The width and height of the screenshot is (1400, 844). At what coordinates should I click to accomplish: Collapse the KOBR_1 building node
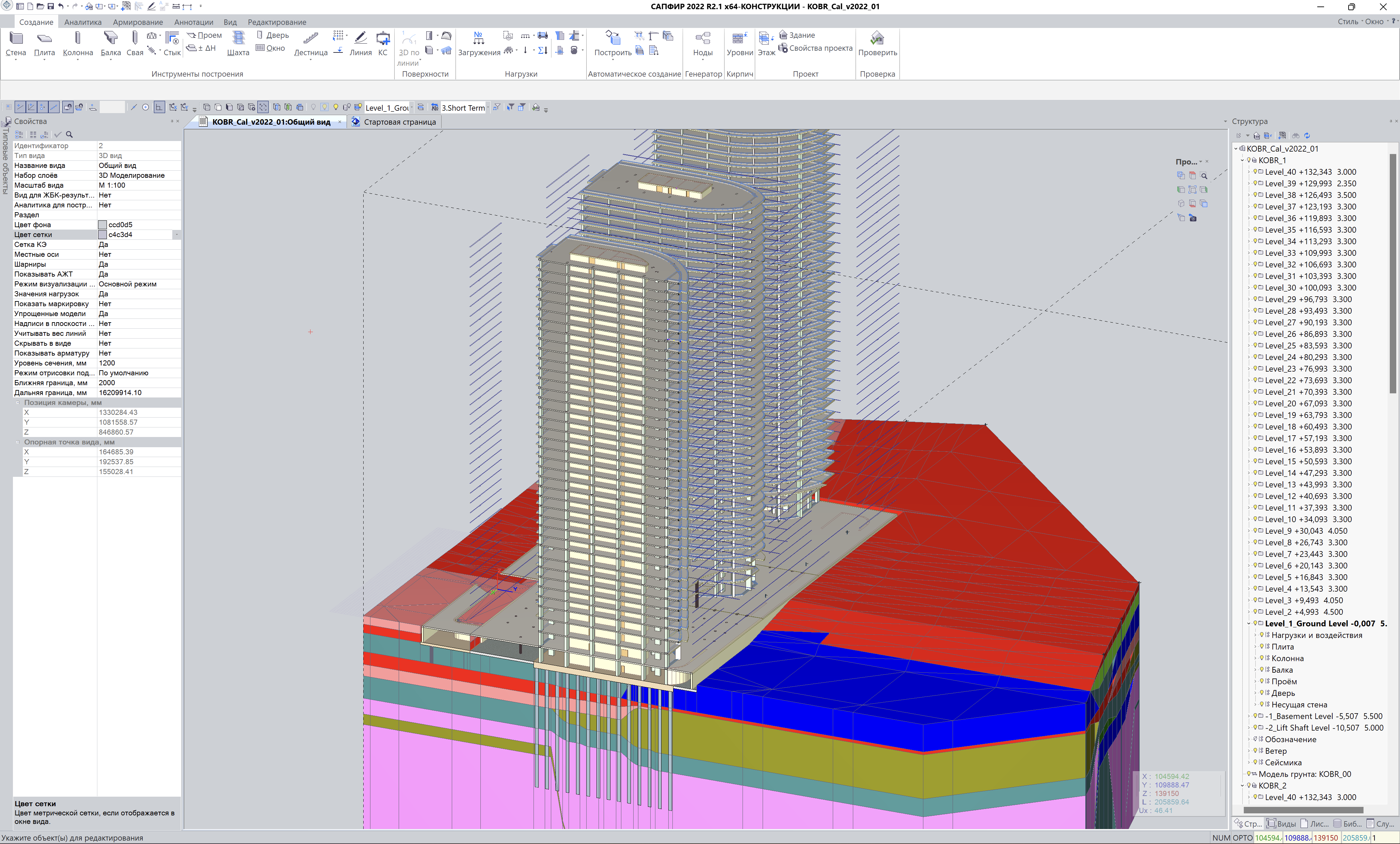coord(1242,160)
